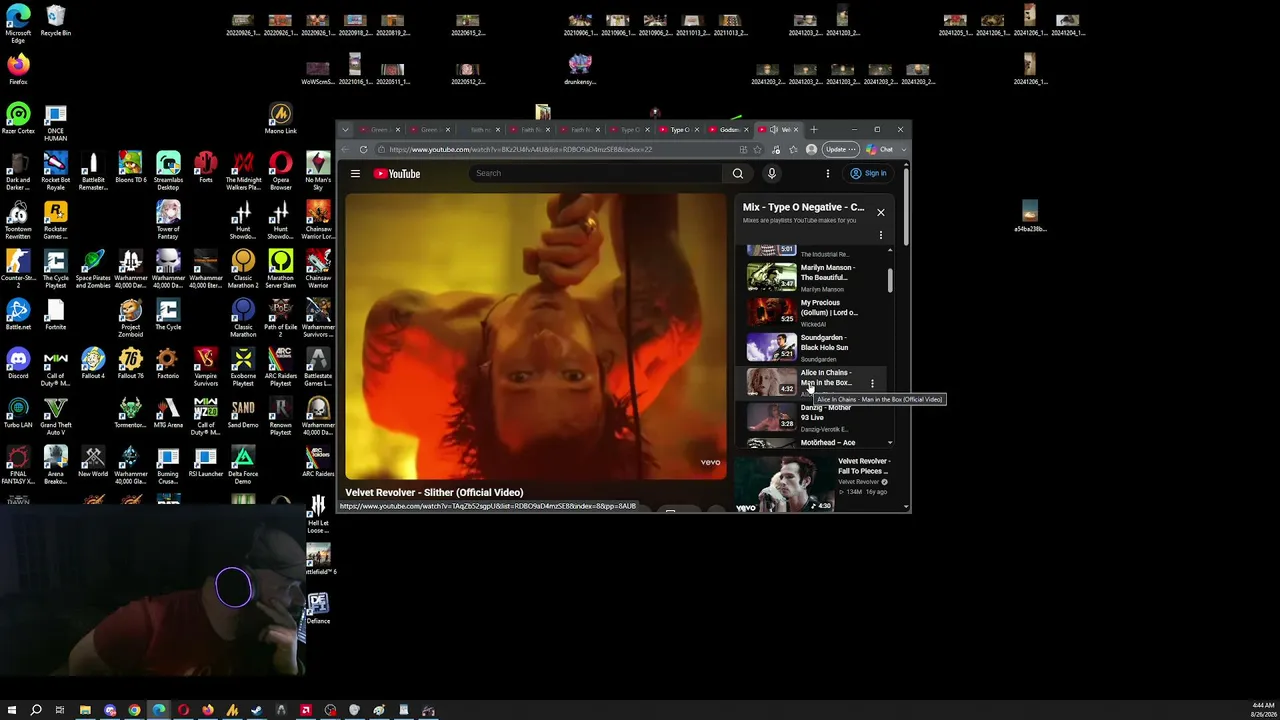Open the YouTube guide hamburger menu
This screenshot has height=720, width=1280.
click(355, 174)
